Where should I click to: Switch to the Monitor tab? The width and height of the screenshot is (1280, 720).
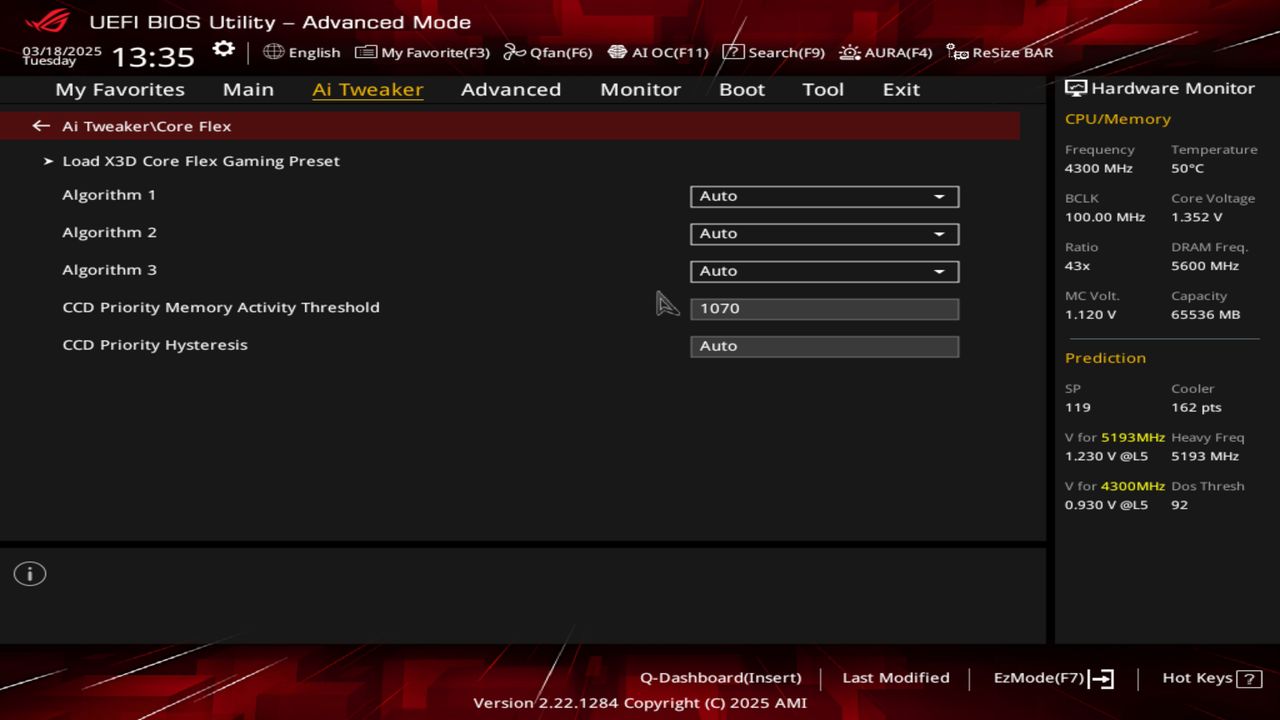coord(640,90)
